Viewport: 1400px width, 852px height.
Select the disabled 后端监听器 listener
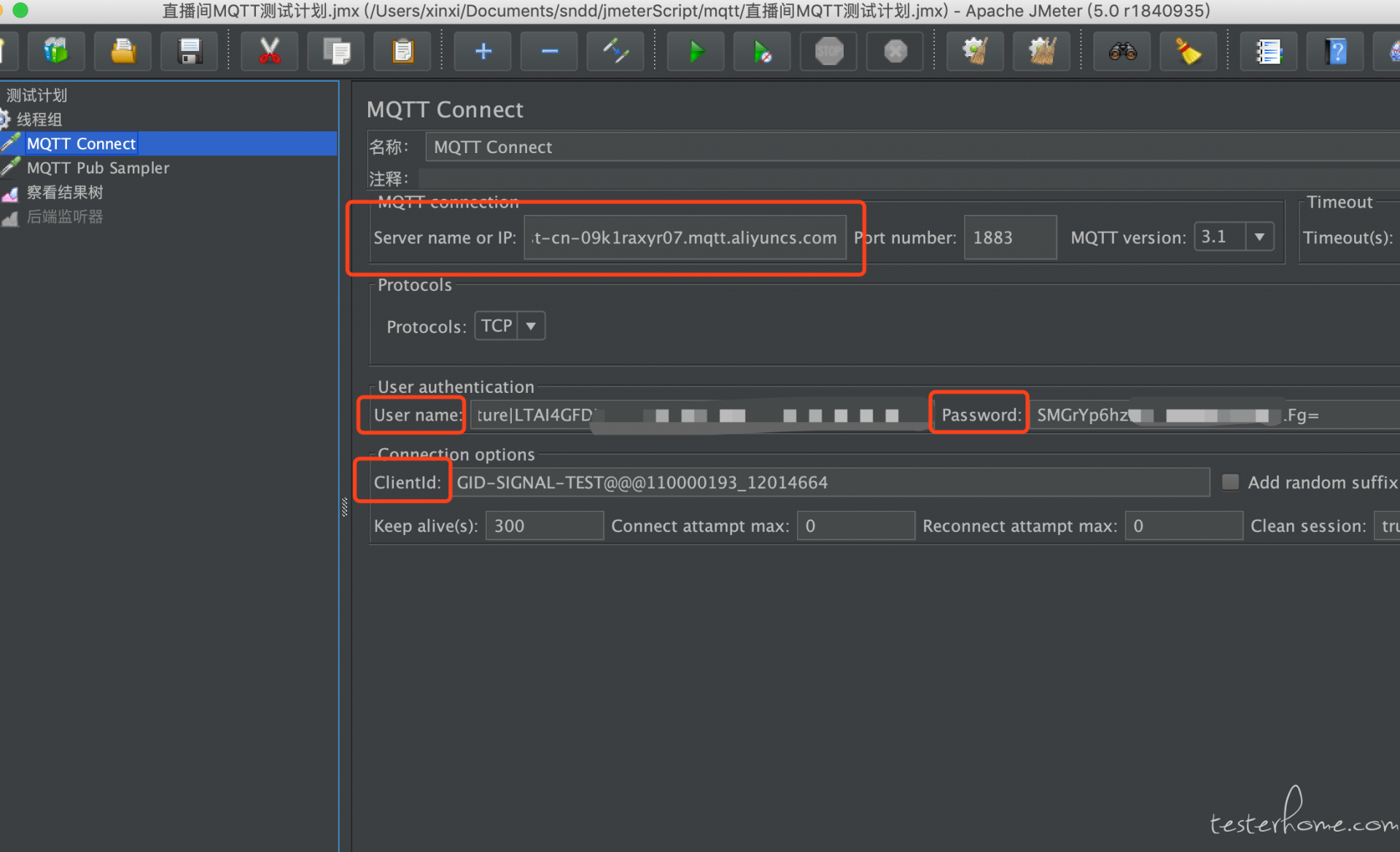[x=65, y=216]
